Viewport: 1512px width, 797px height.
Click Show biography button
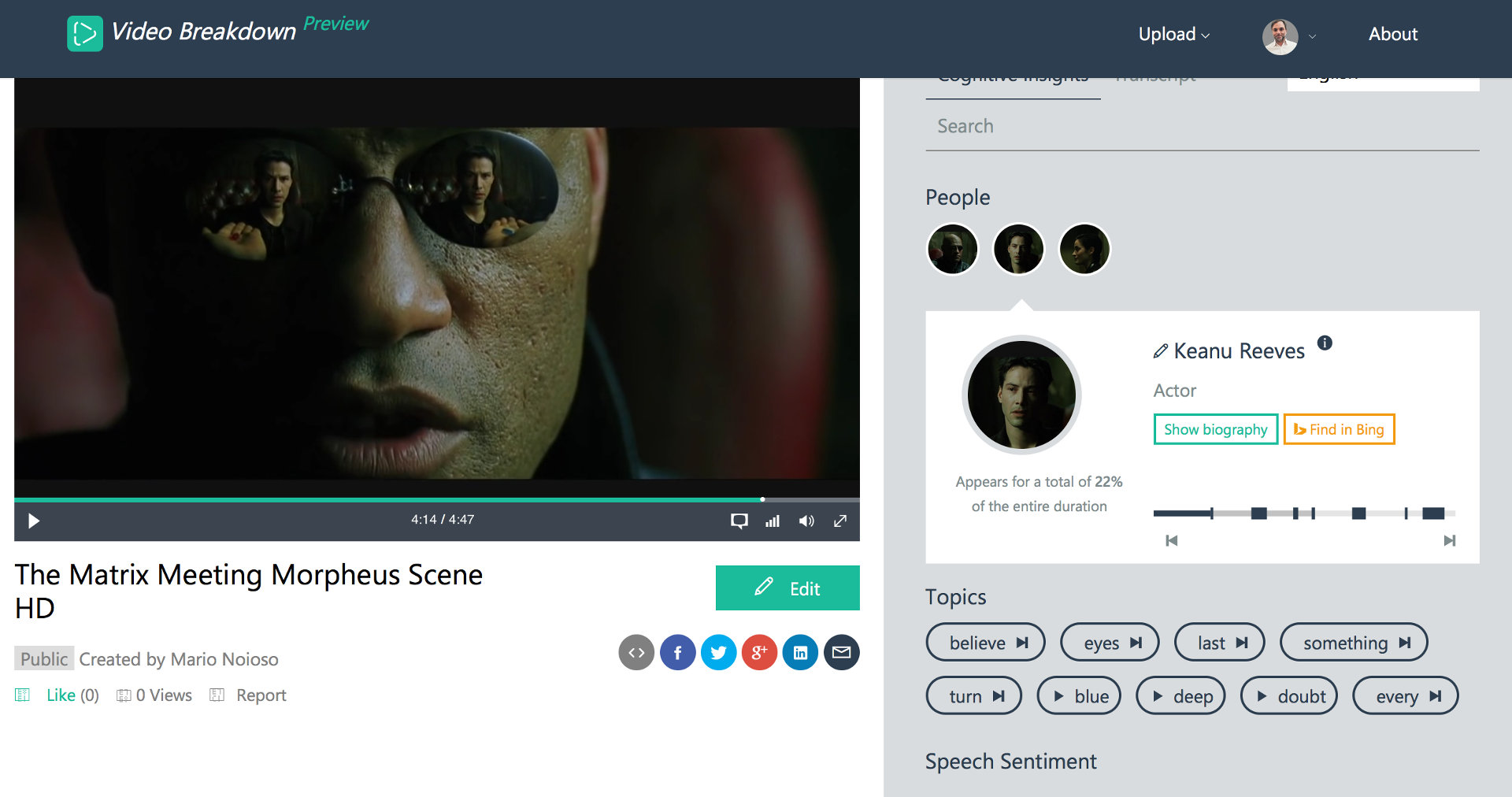pos(1215,429)
